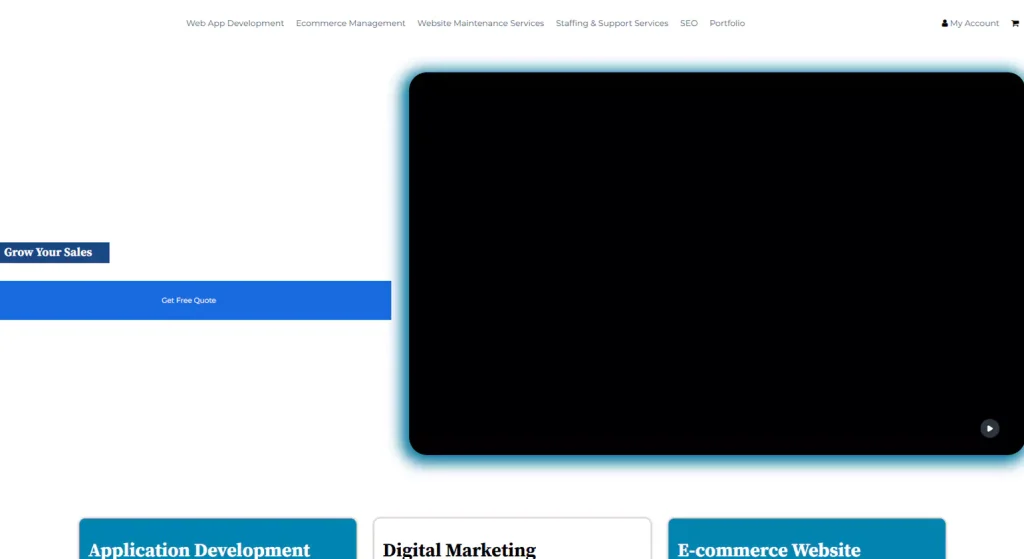
Task: Play the hero video
Action: 989,428
